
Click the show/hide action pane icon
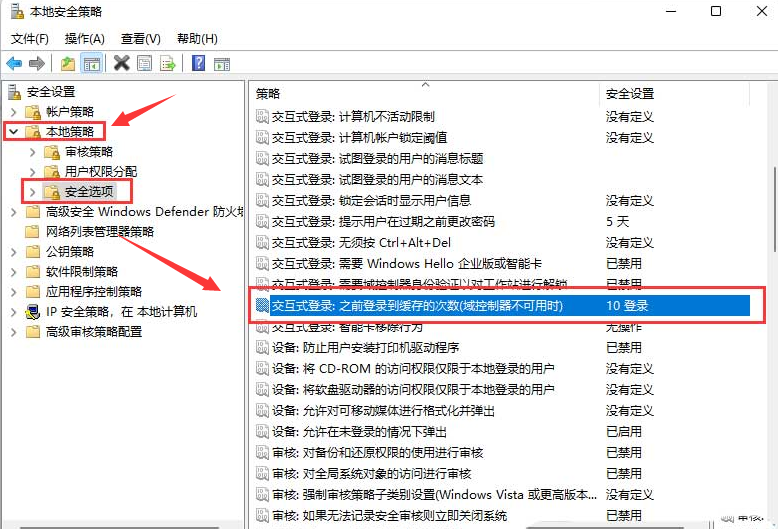coord(222,64)
